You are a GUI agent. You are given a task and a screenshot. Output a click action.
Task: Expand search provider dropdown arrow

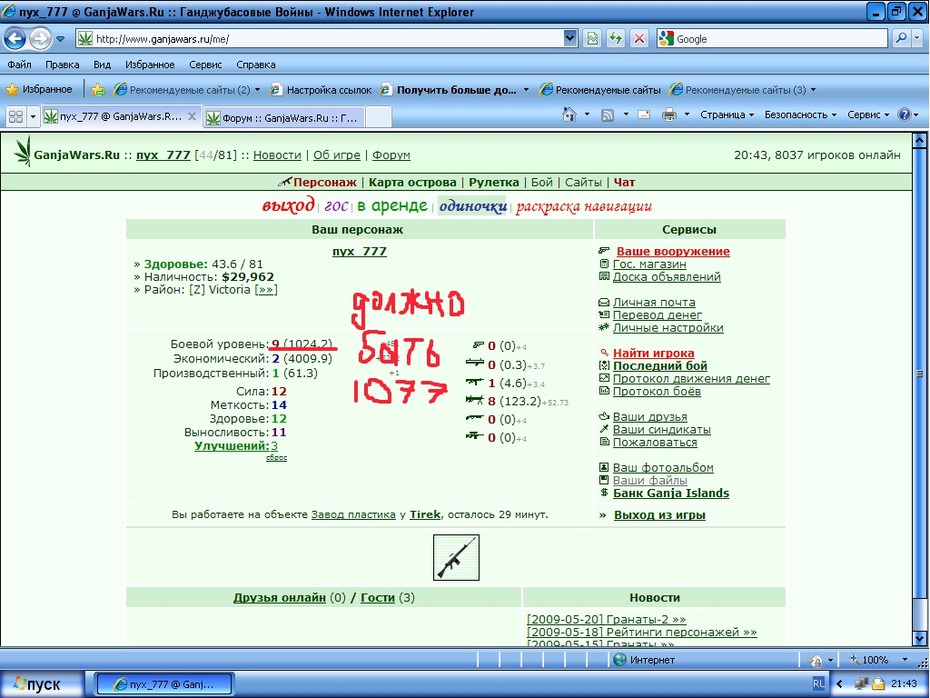click(x=917, y=39)
